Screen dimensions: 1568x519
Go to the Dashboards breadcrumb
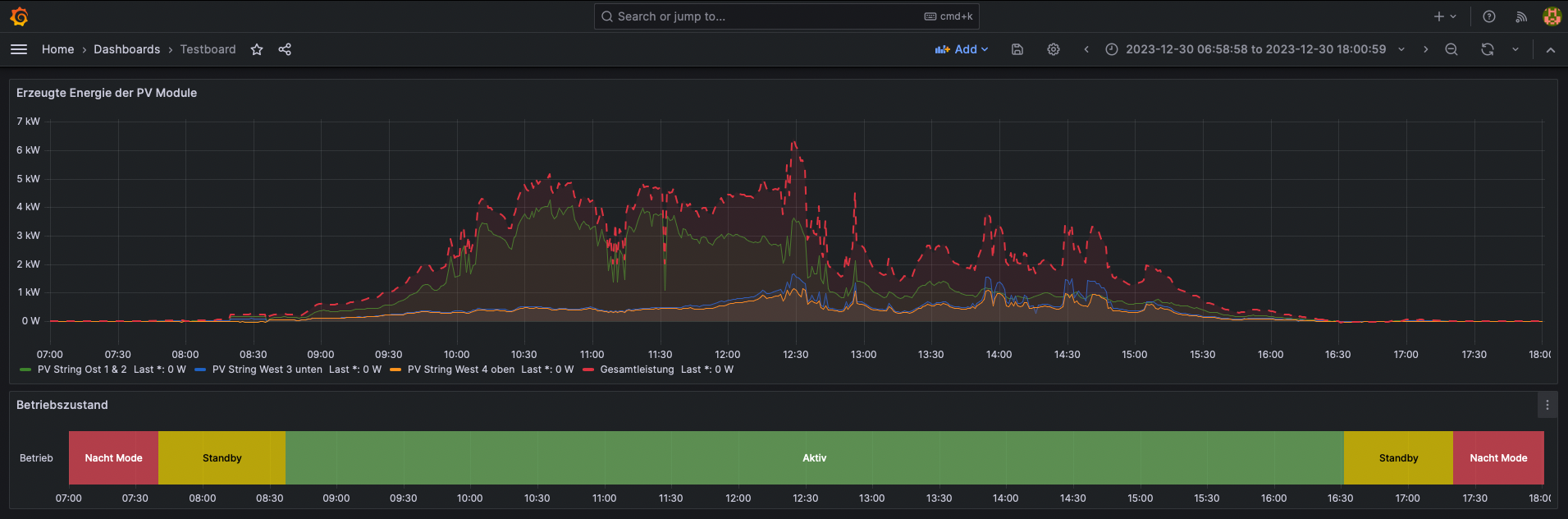tap(127, 49)
